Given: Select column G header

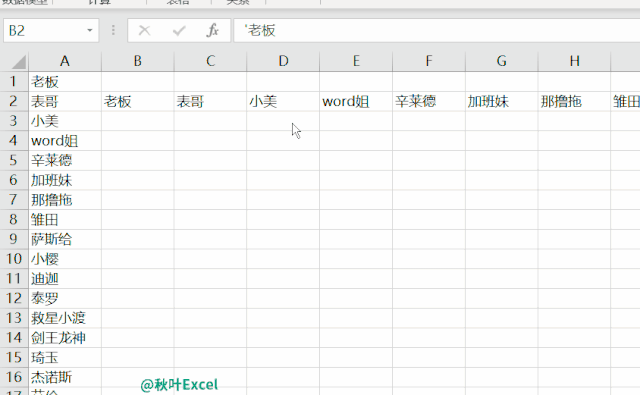Looking at the screenshot, I should click(x=502, y=62).
